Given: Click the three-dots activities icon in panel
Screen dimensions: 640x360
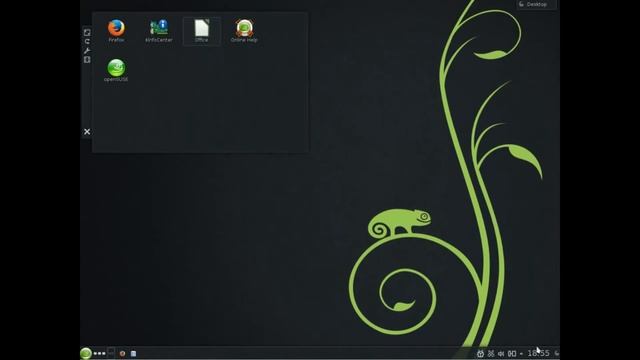Looking at the screenshot, I should coord(99,353).
